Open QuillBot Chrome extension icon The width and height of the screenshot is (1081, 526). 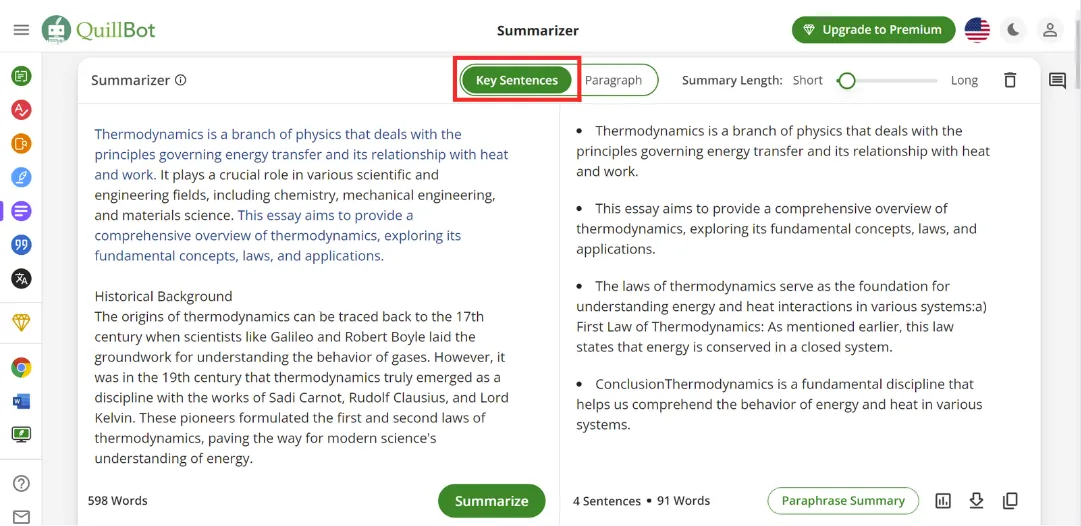21,368
